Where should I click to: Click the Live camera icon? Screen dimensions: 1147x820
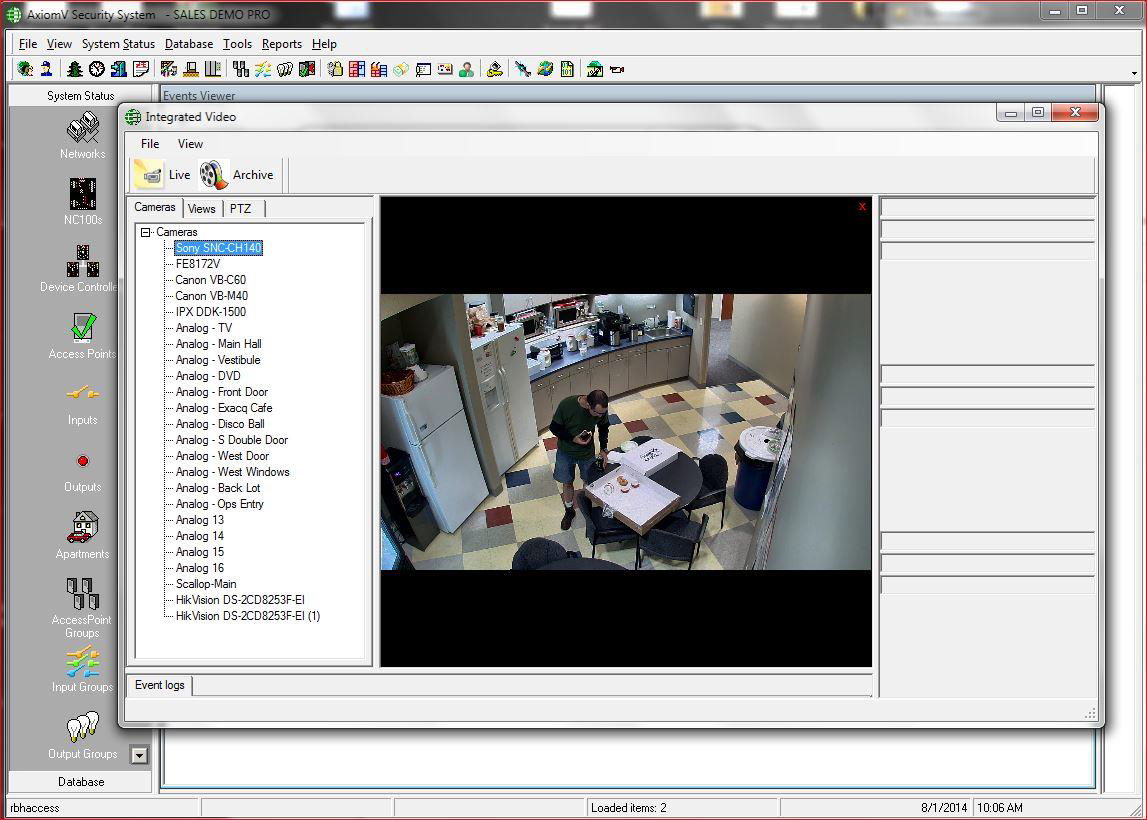(x=150, y=175)
